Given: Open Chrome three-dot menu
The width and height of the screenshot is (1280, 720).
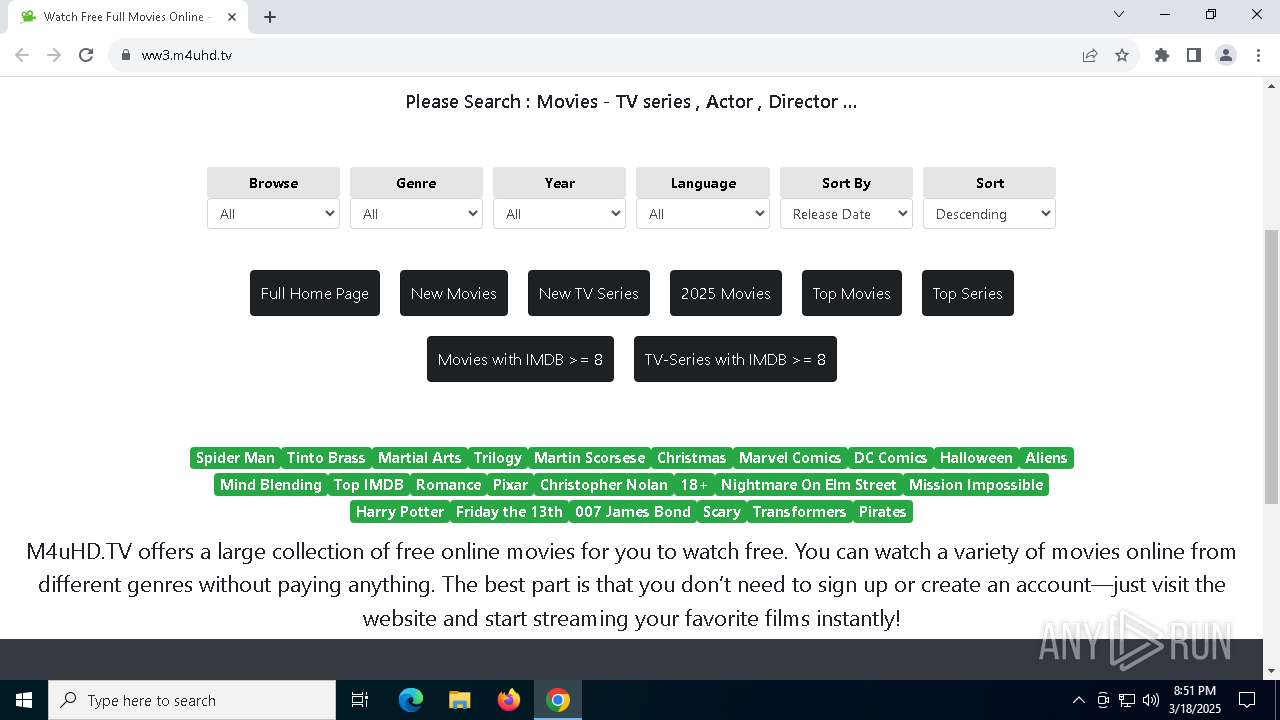Looking at the screenshot, I should coord(1257,55).
